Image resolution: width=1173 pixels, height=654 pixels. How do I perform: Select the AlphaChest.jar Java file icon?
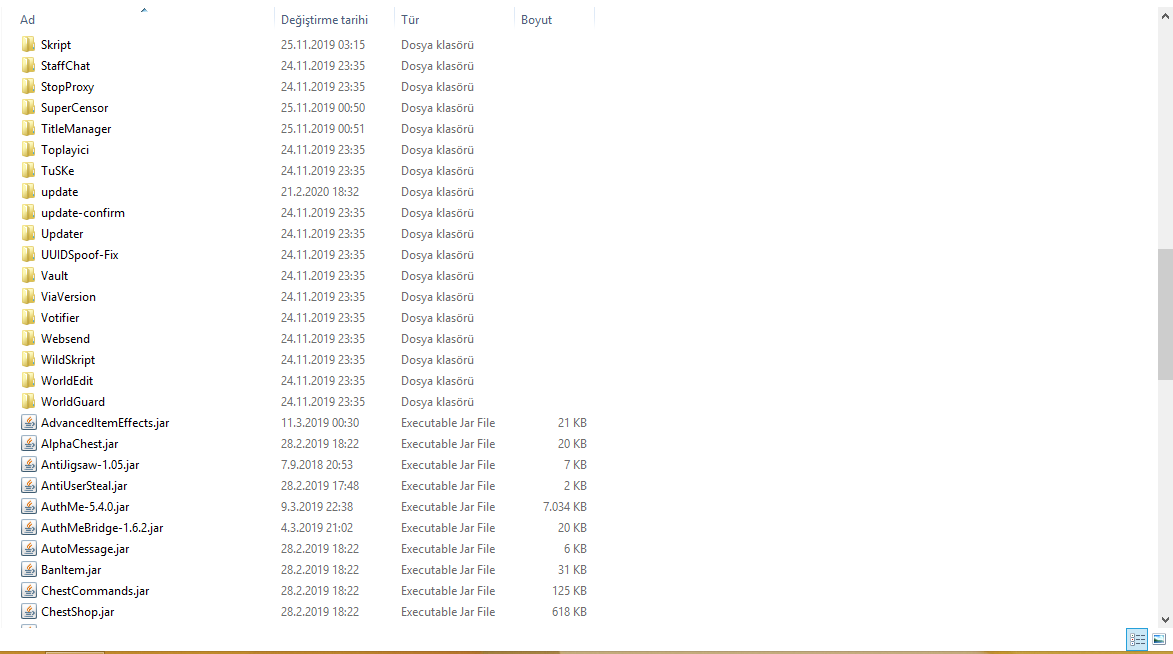click(x=28, y=443)
